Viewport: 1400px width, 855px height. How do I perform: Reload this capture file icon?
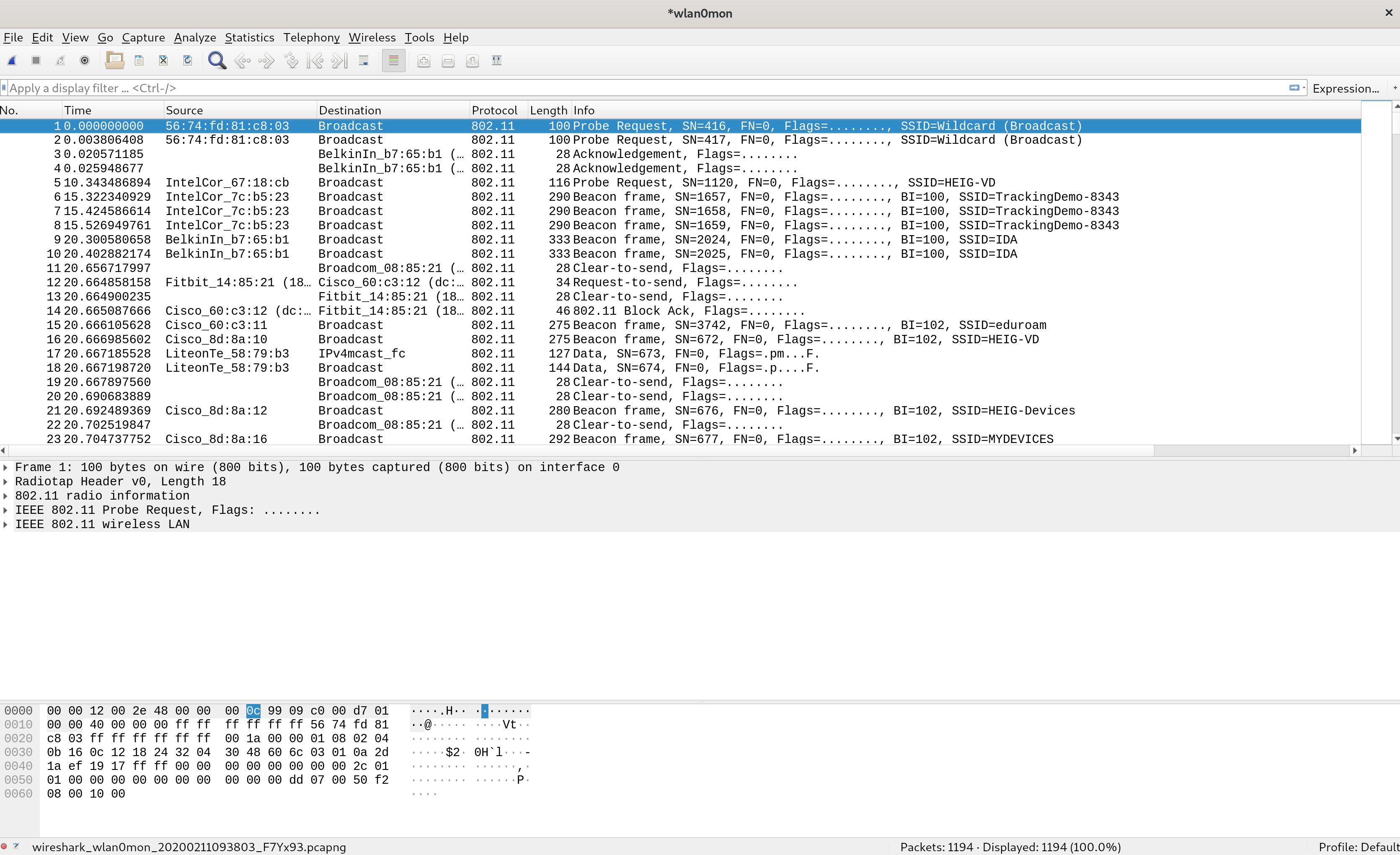pyautogui.click(x=188, y=61)
